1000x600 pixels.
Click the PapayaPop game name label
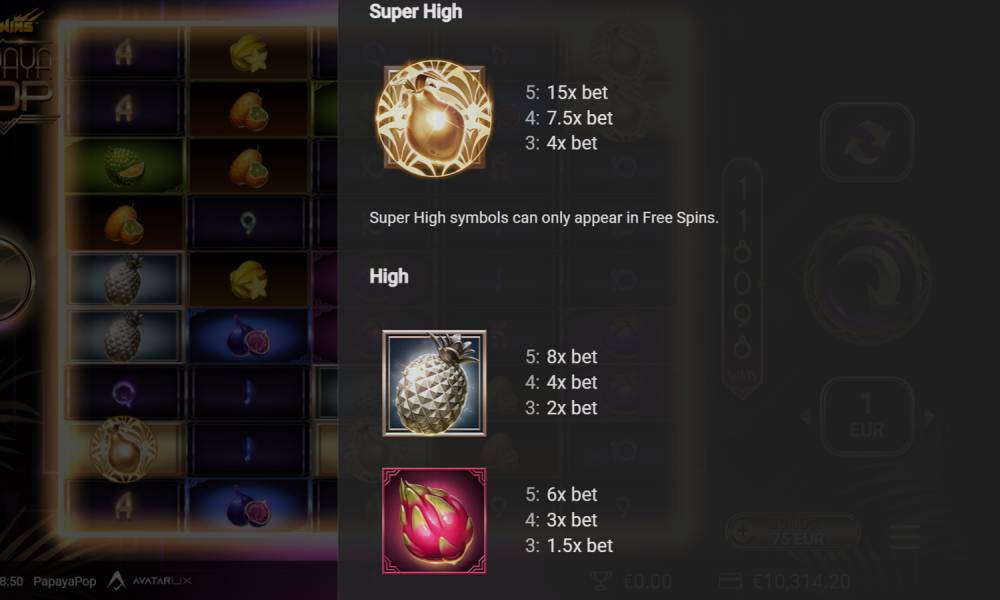coord(64,582)
